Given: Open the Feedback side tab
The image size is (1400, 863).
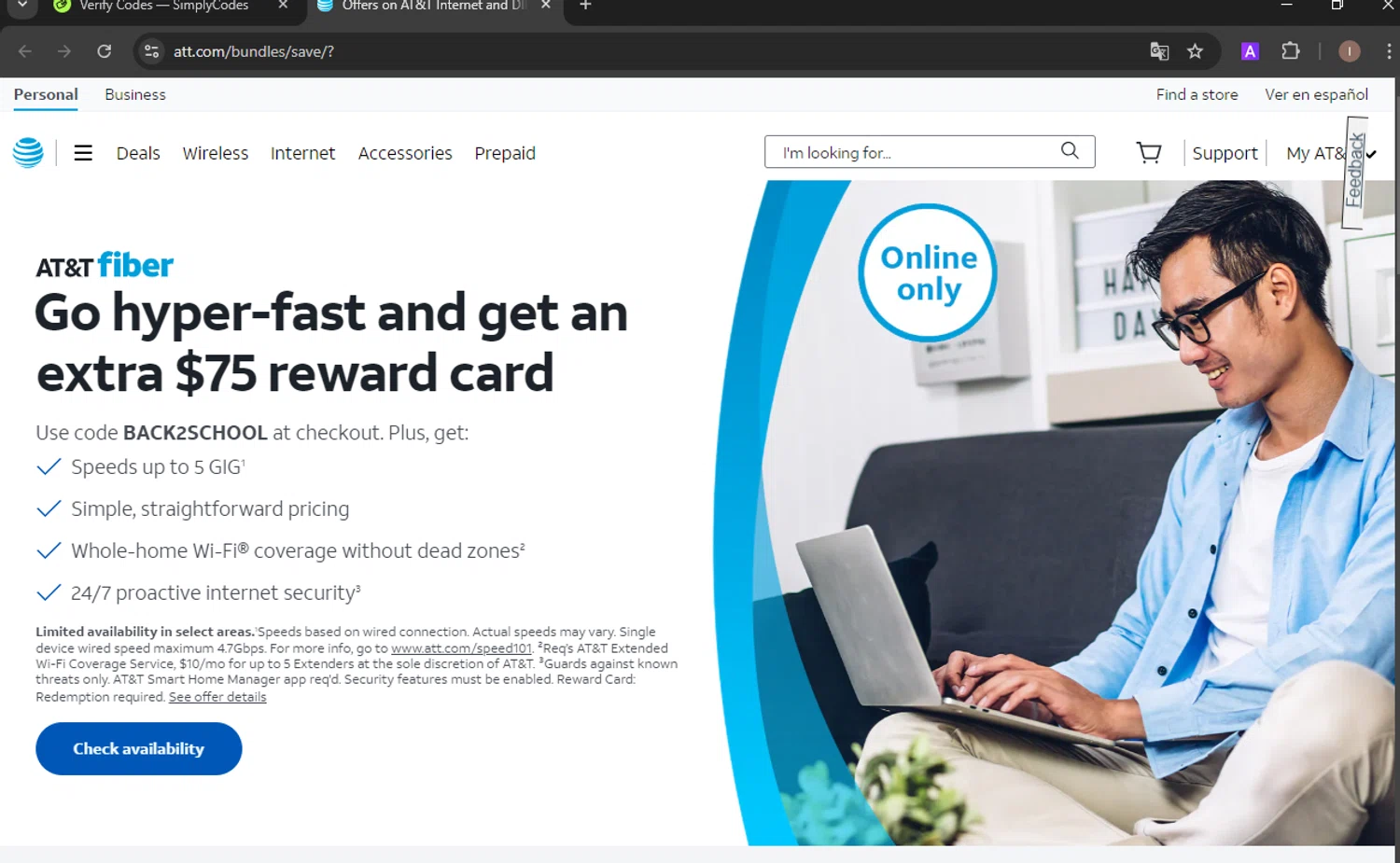Looking at the screenshot, I should tap(1355, 172).
